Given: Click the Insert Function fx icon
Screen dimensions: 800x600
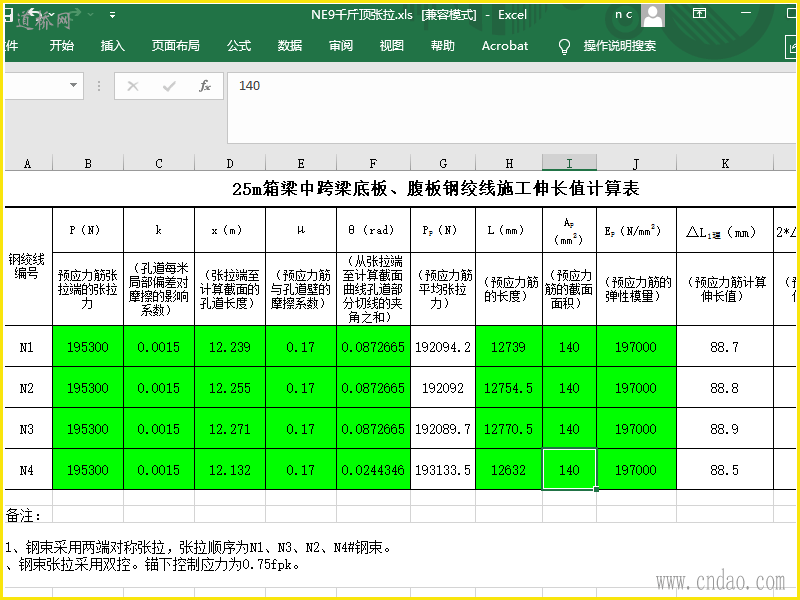Looking at the screenshot, I should (x=204, y=86).
